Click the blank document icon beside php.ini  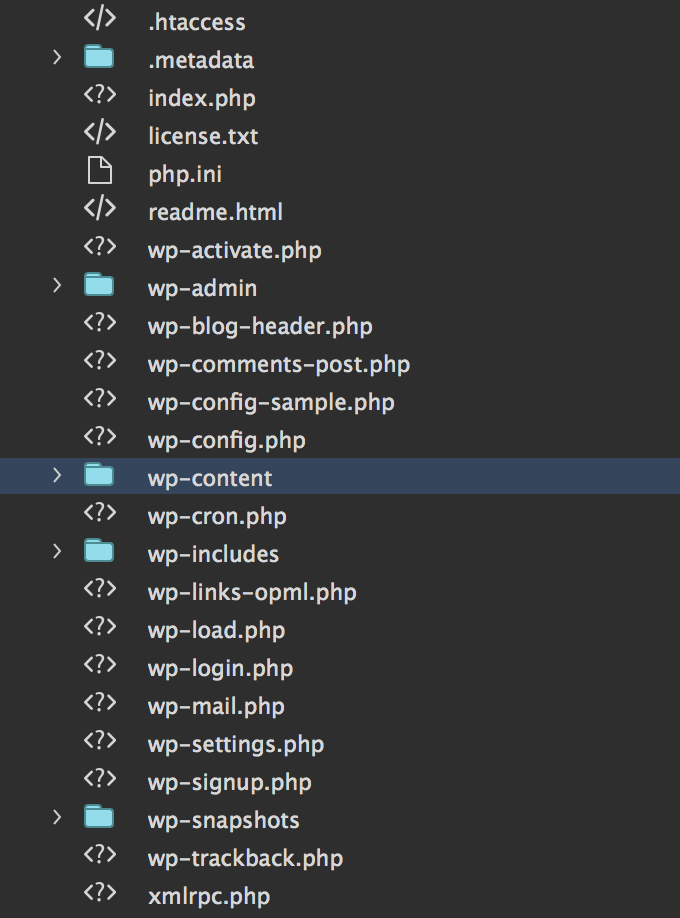coord(100,170)
